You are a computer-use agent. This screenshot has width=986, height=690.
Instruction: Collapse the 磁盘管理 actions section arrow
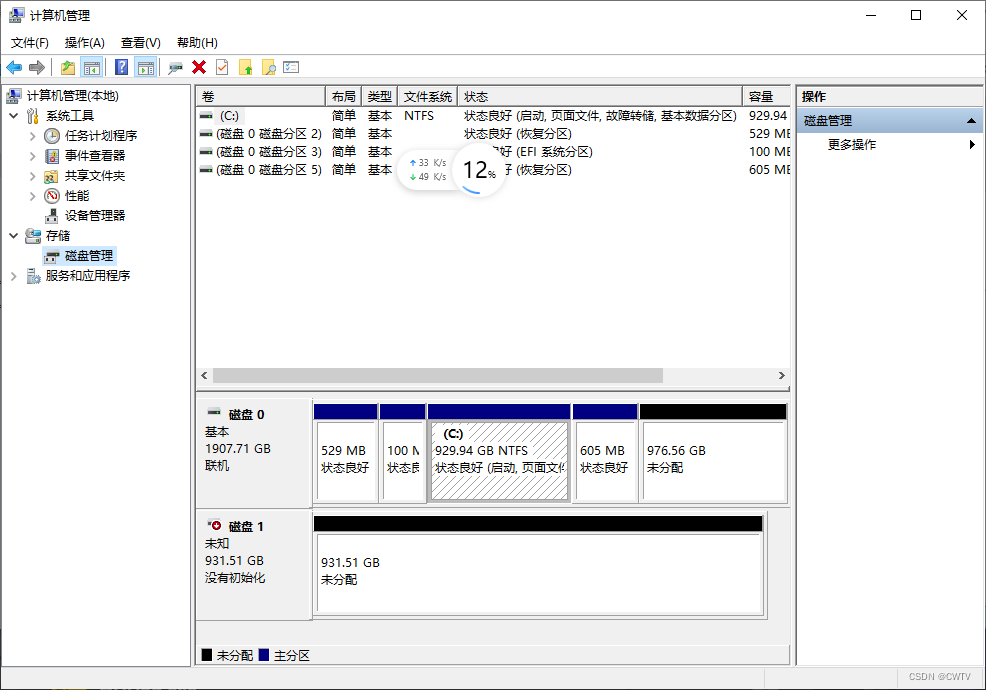[971, 121]
